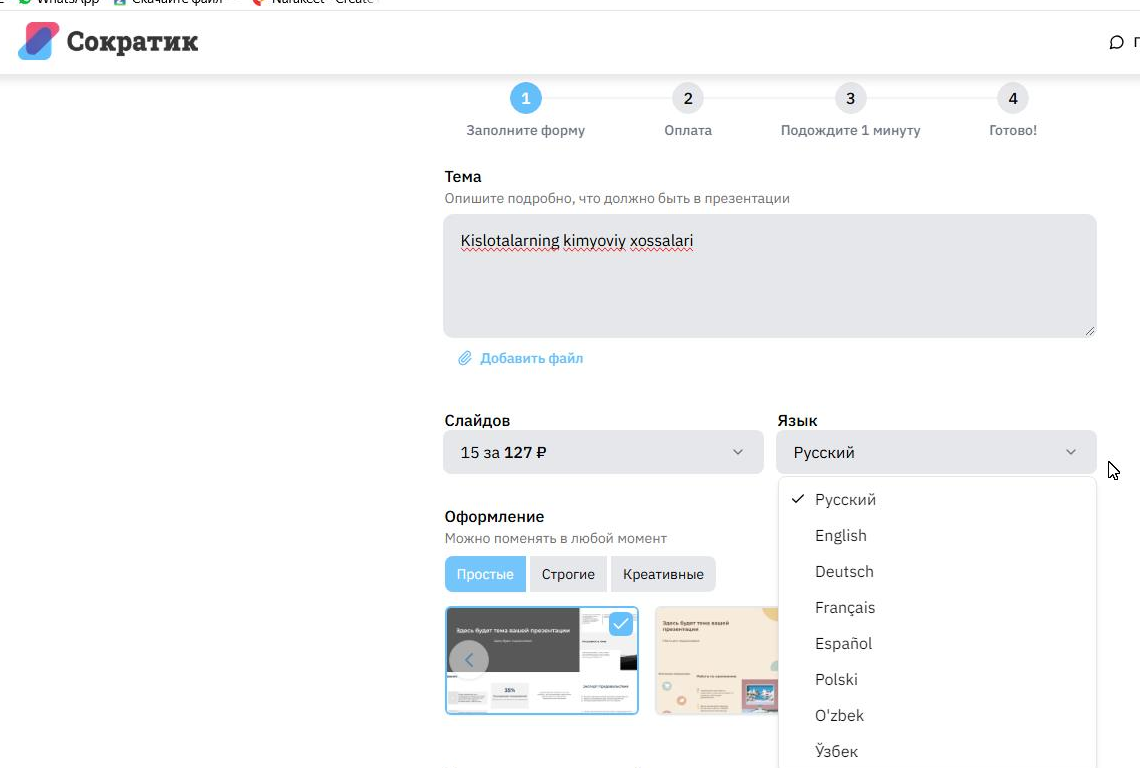1140x768 pixels.
Task: Click the Сократик logo icon
Action: click(39, 41)
